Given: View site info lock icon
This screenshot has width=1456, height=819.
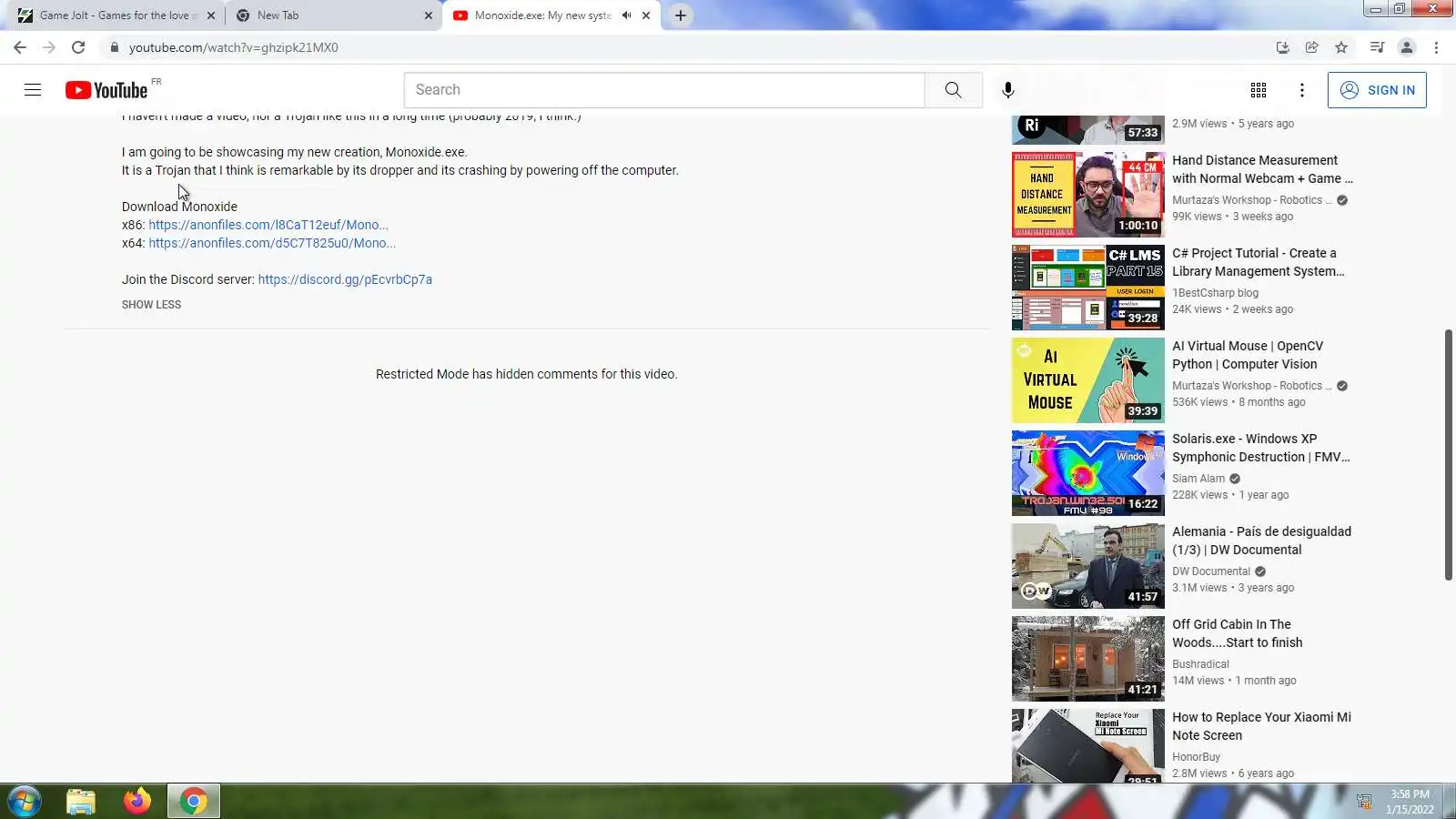Looking at the screenshot, I should point(115,47).
